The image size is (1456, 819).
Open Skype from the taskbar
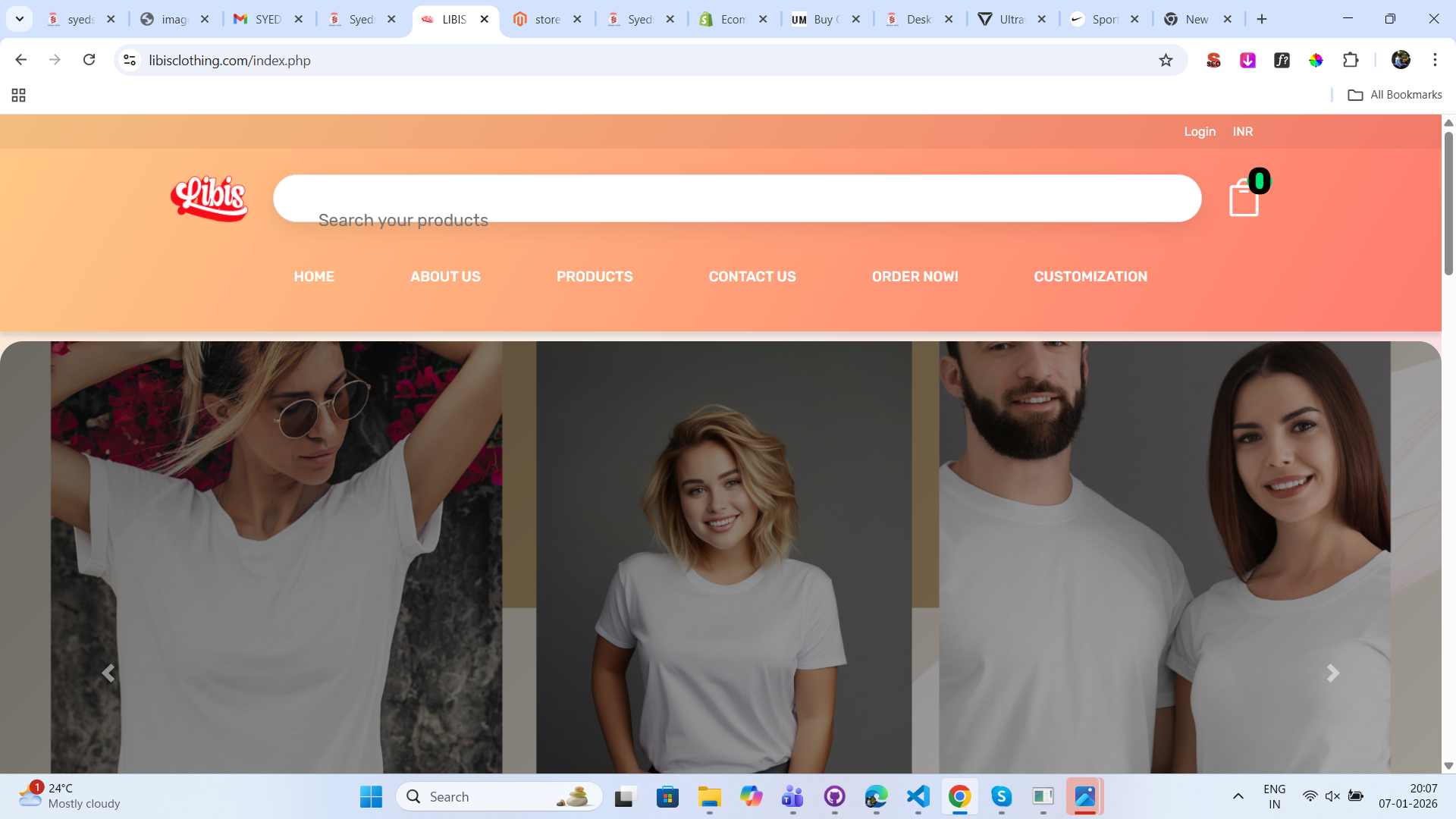pos(1001,796)
